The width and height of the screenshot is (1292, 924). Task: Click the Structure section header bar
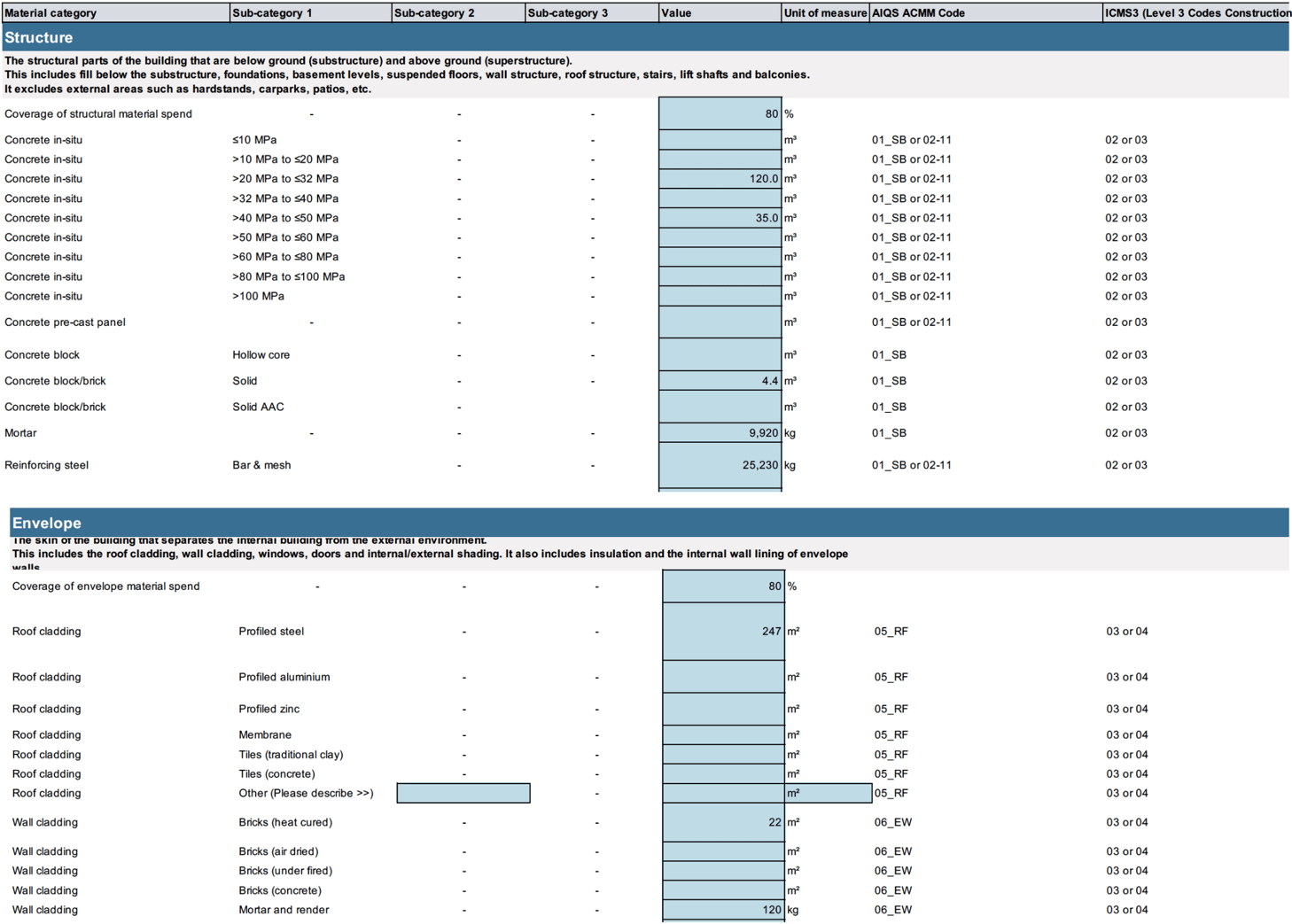click(x=645, y=37)
